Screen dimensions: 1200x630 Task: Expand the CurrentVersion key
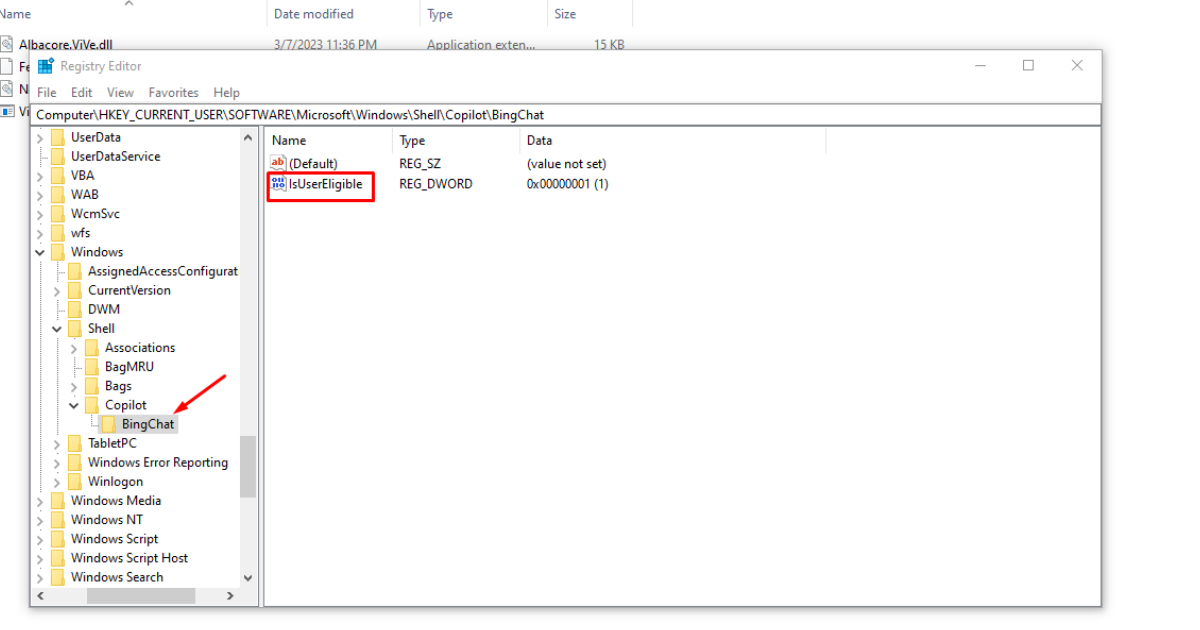pyautogui.click(x=57, y=290)
